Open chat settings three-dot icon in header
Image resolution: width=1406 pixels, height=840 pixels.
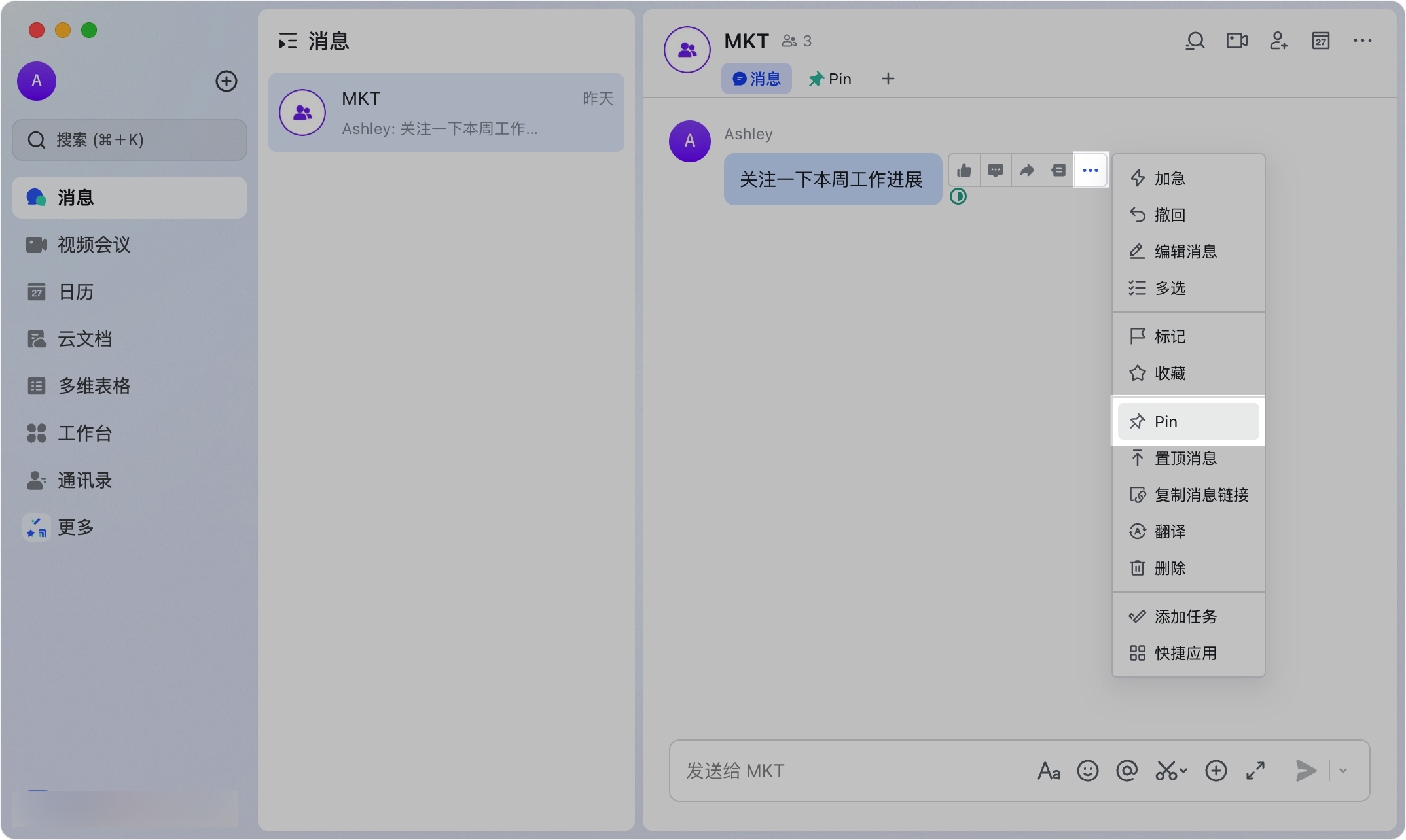click(1363, 41)
